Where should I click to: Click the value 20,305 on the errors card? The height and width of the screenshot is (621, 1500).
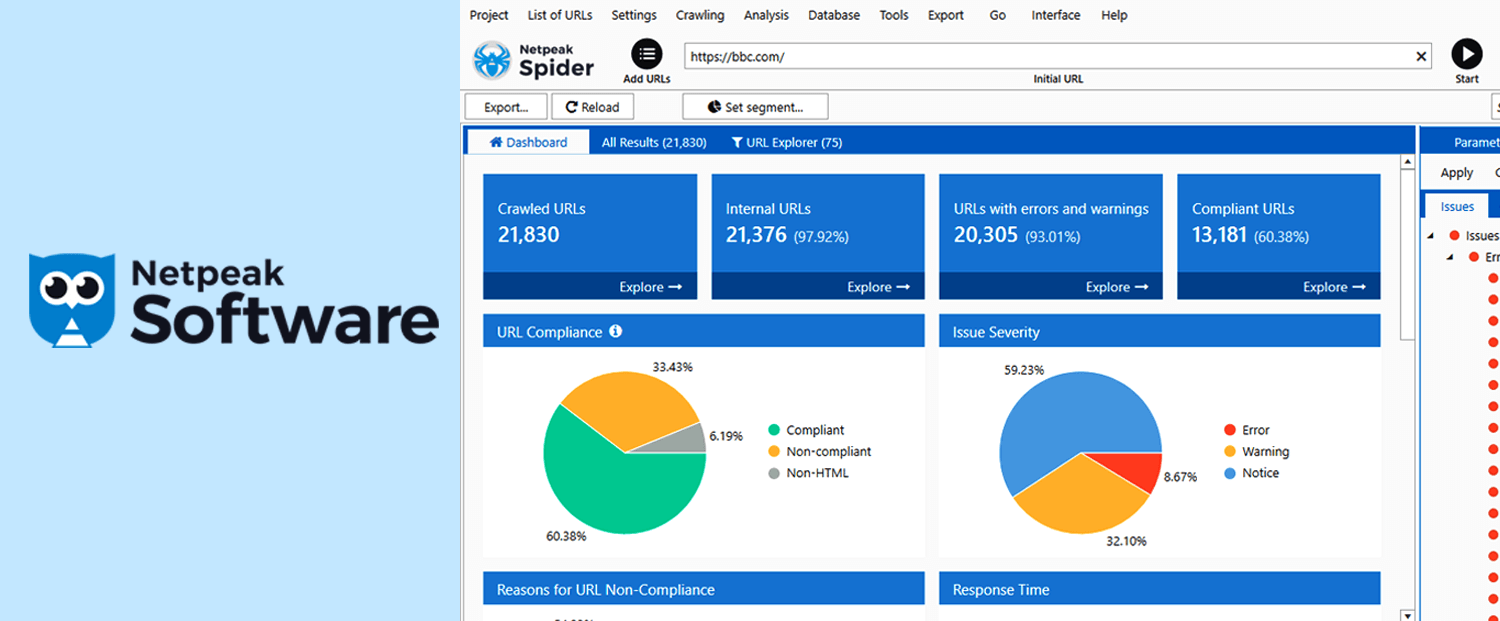[986, 235]
